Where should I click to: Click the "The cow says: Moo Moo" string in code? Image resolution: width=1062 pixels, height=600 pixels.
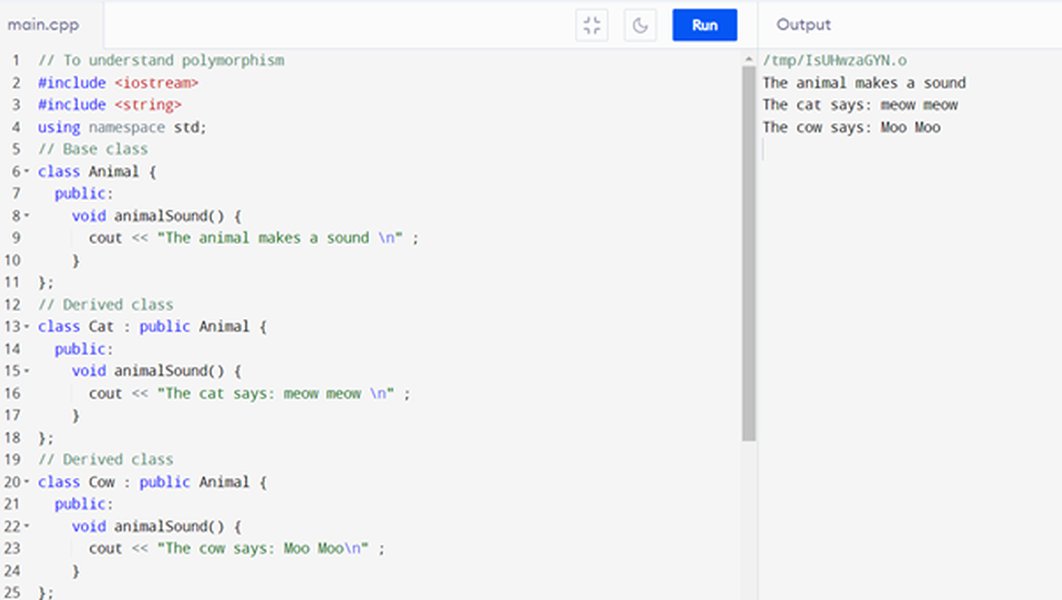tap(263, 548)
